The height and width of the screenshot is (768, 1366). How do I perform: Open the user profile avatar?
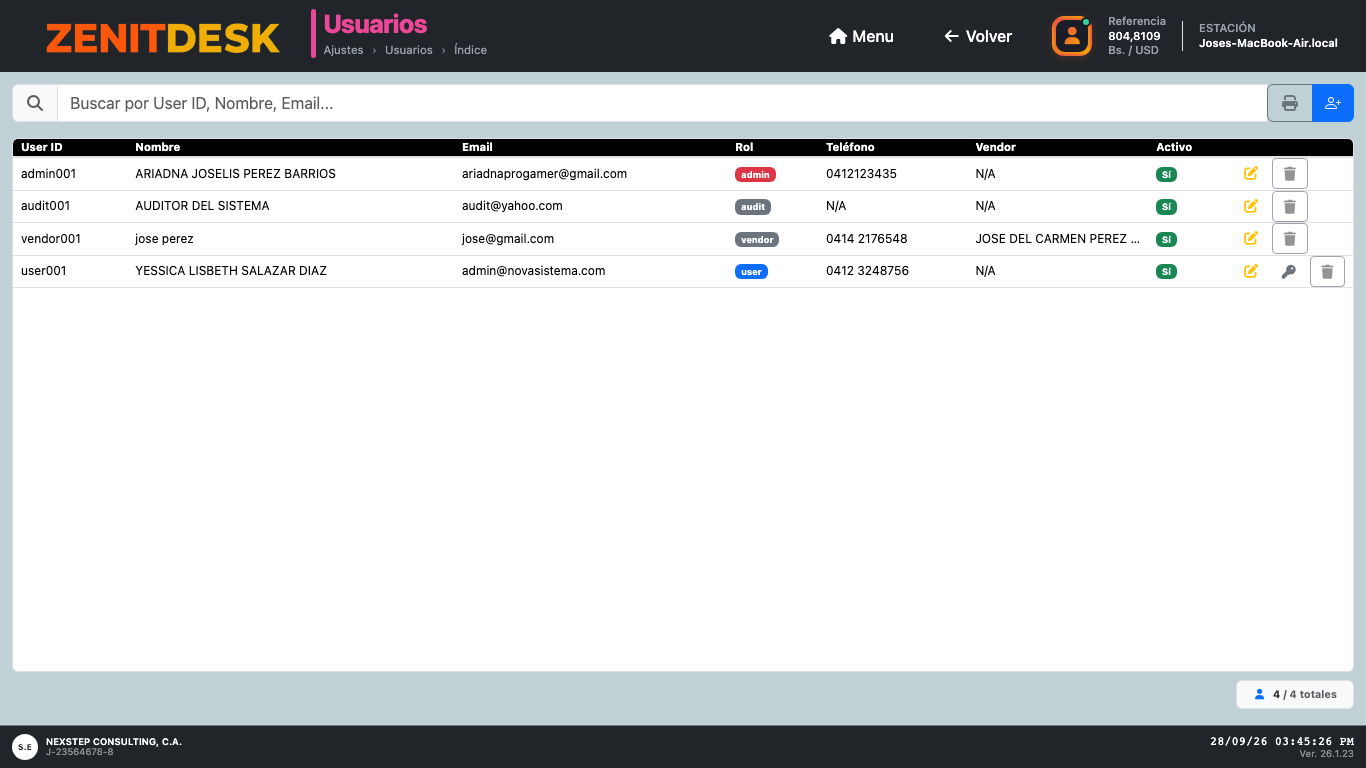point(1072,36)
